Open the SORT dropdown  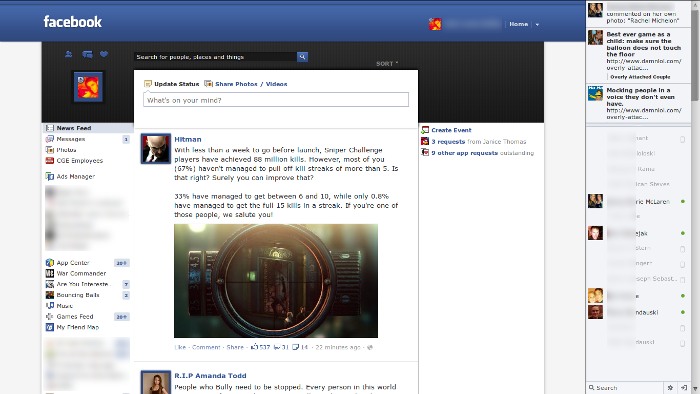click(387, 64)
